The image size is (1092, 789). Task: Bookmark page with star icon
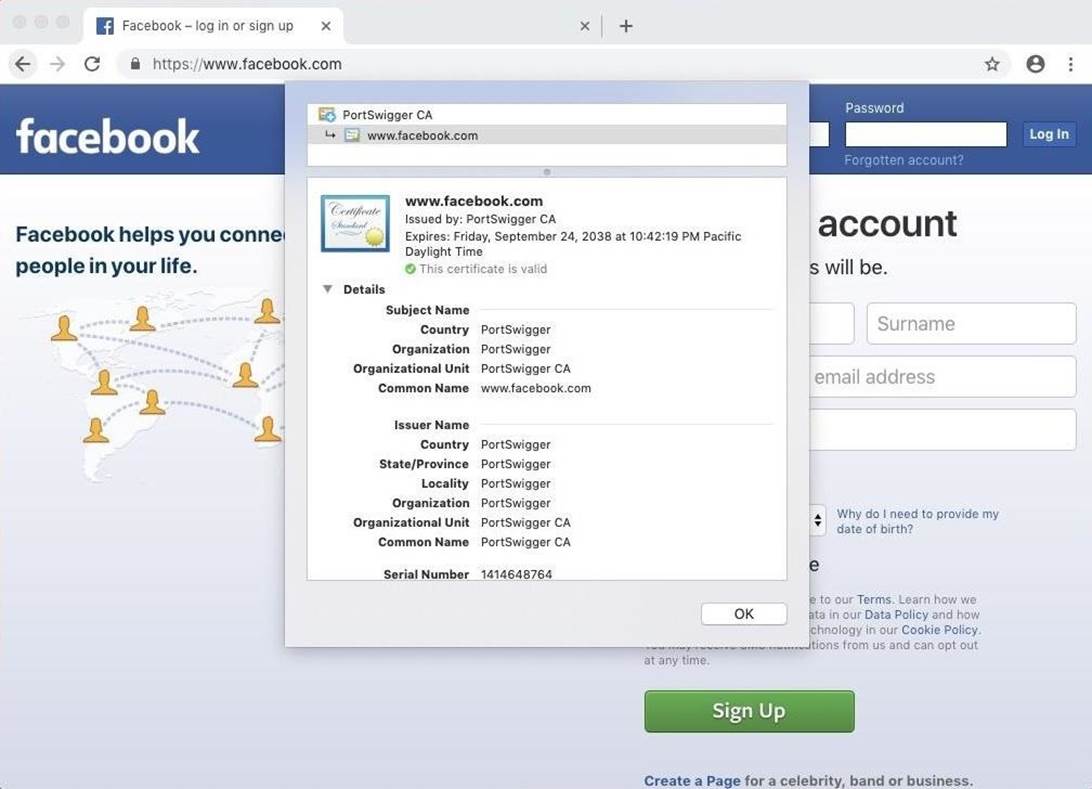tap(992, 64)
